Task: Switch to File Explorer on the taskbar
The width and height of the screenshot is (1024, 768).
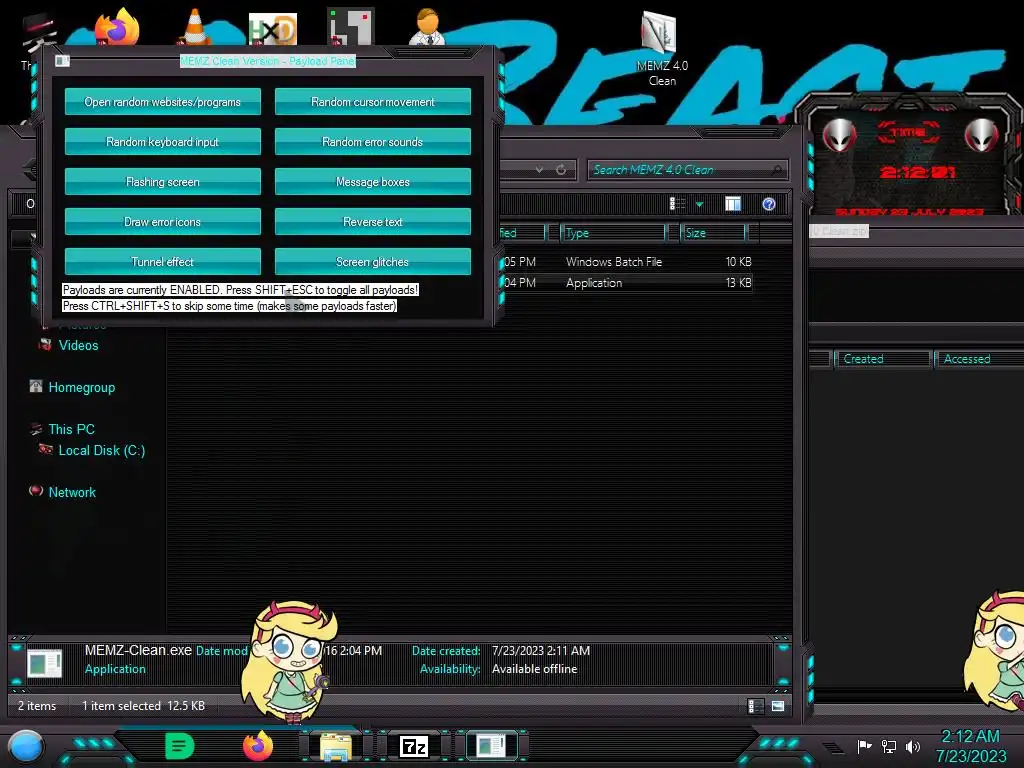Action: (x=336, y=746)
